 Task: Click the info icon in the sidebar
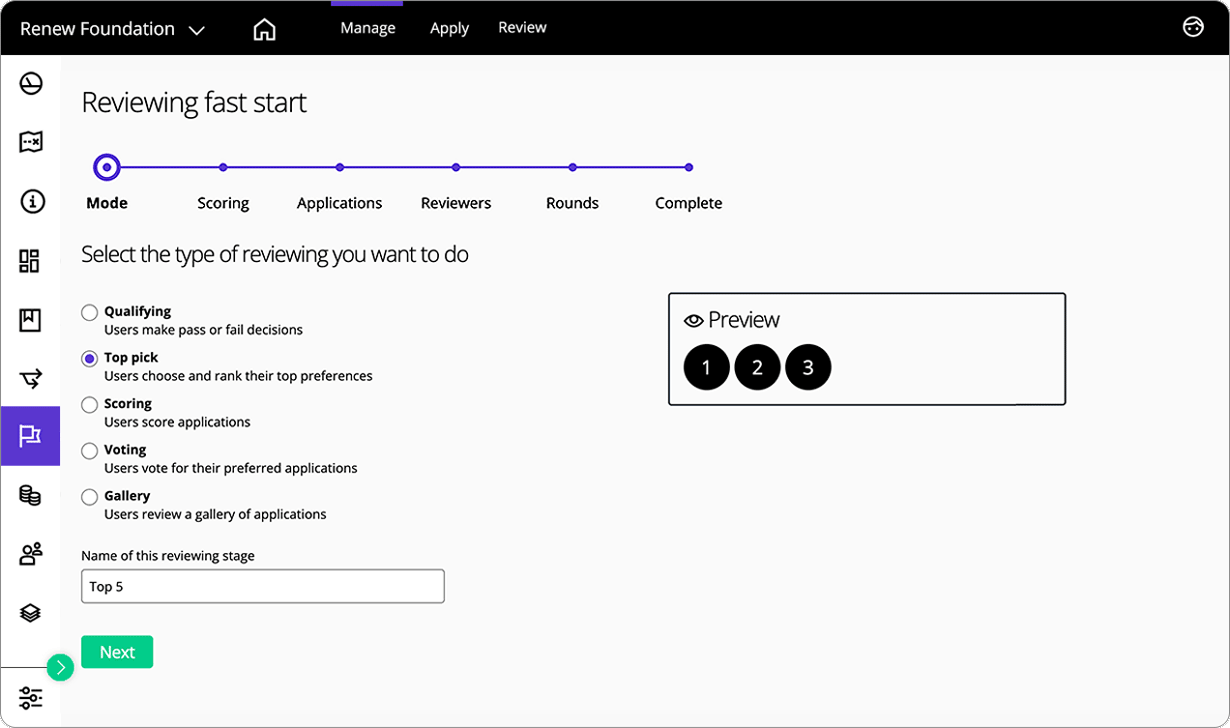coord(31,201)
